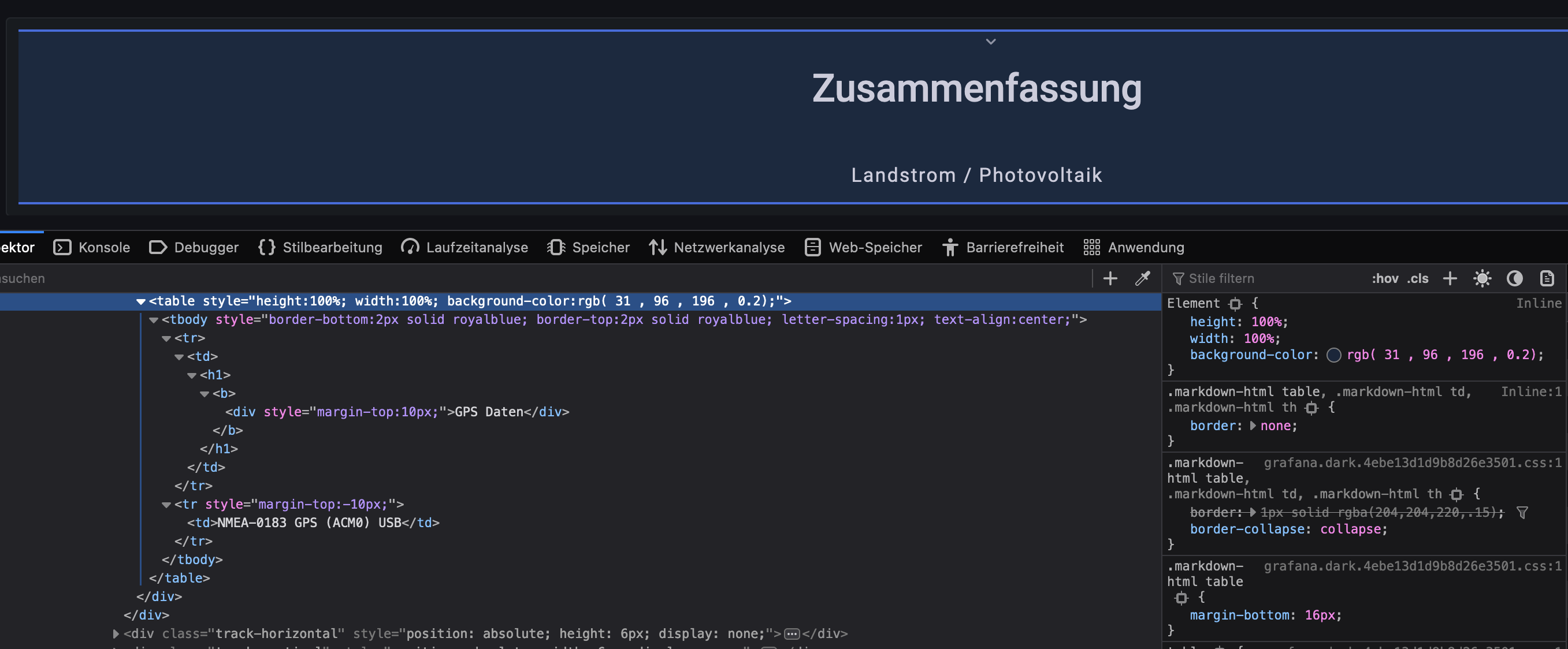Collapse the h1 element node
1568x649 pixels.
192,375
